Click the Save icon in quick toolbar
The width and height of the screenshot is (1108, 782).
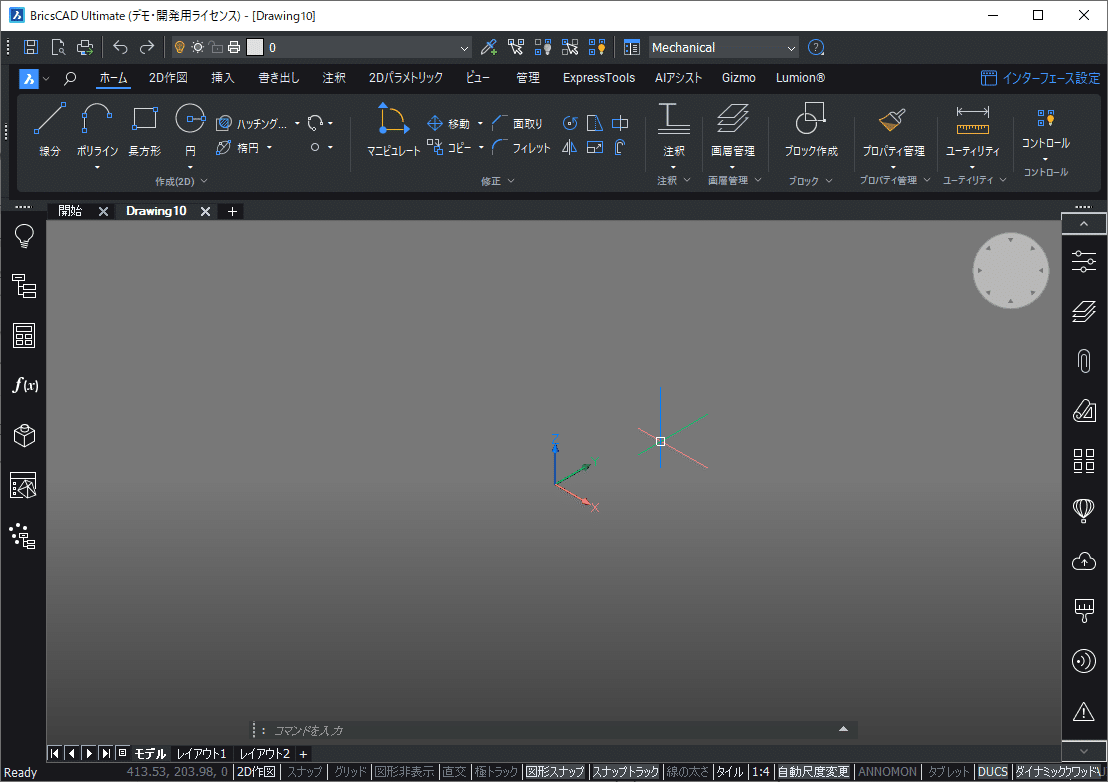30,47
